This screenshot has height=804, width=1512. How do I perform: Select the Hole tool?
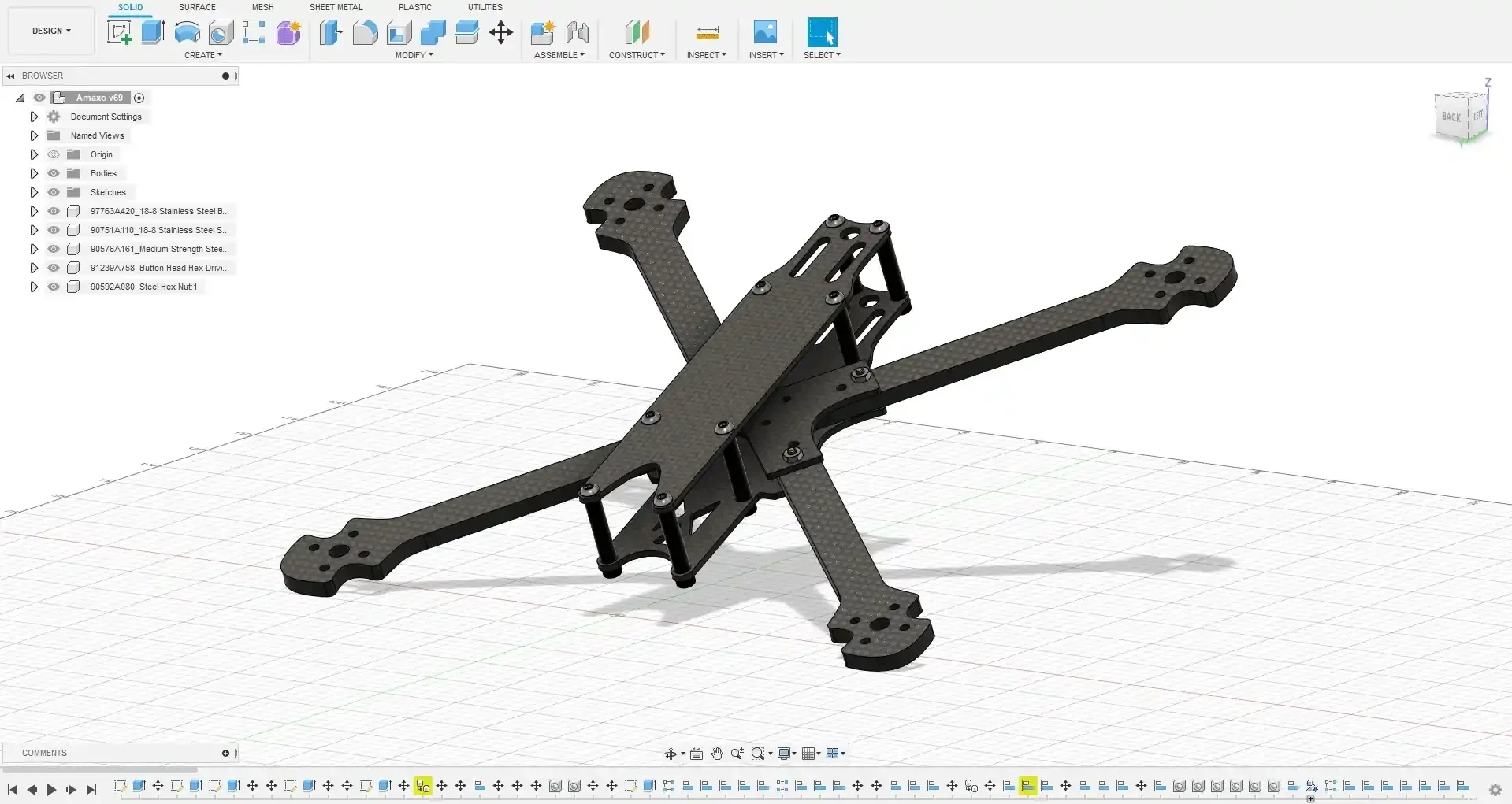pyautogui.click(x=221, y=31)
